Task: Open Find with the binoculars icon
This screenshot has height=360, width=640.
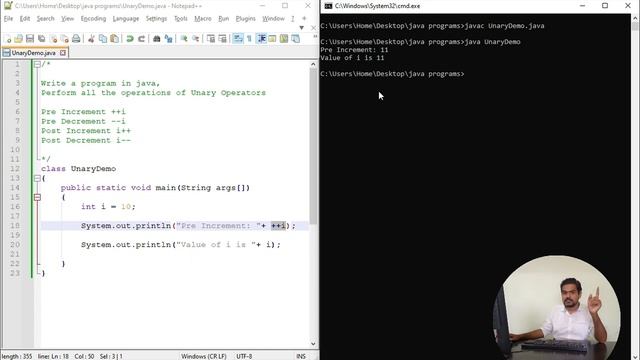Action: click(x=157, y=39)
